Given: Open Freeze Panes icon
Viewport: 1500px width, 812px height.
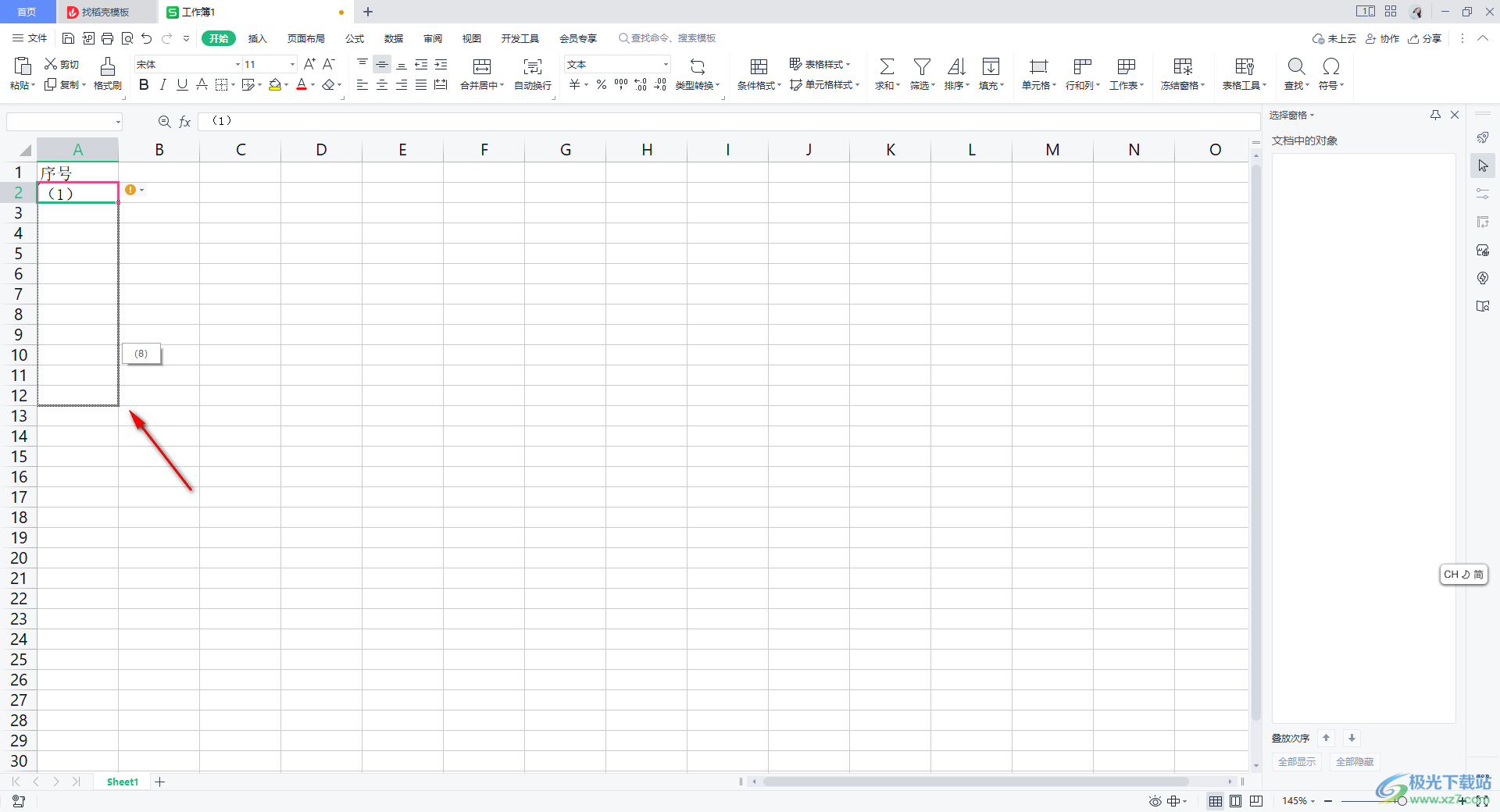Looking at the screenshot, I should 1183,66.
